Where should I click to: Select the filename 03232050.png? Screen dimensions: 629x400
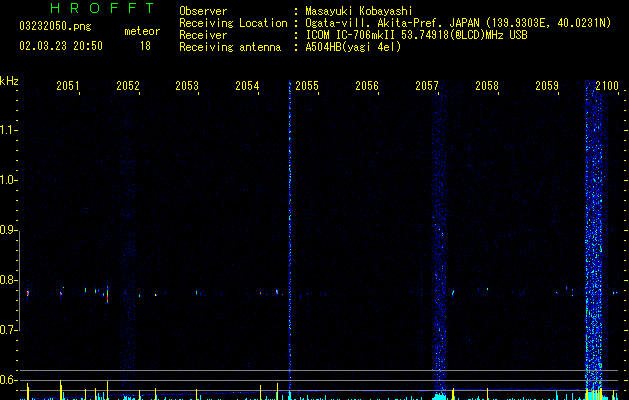pos(55,26)
